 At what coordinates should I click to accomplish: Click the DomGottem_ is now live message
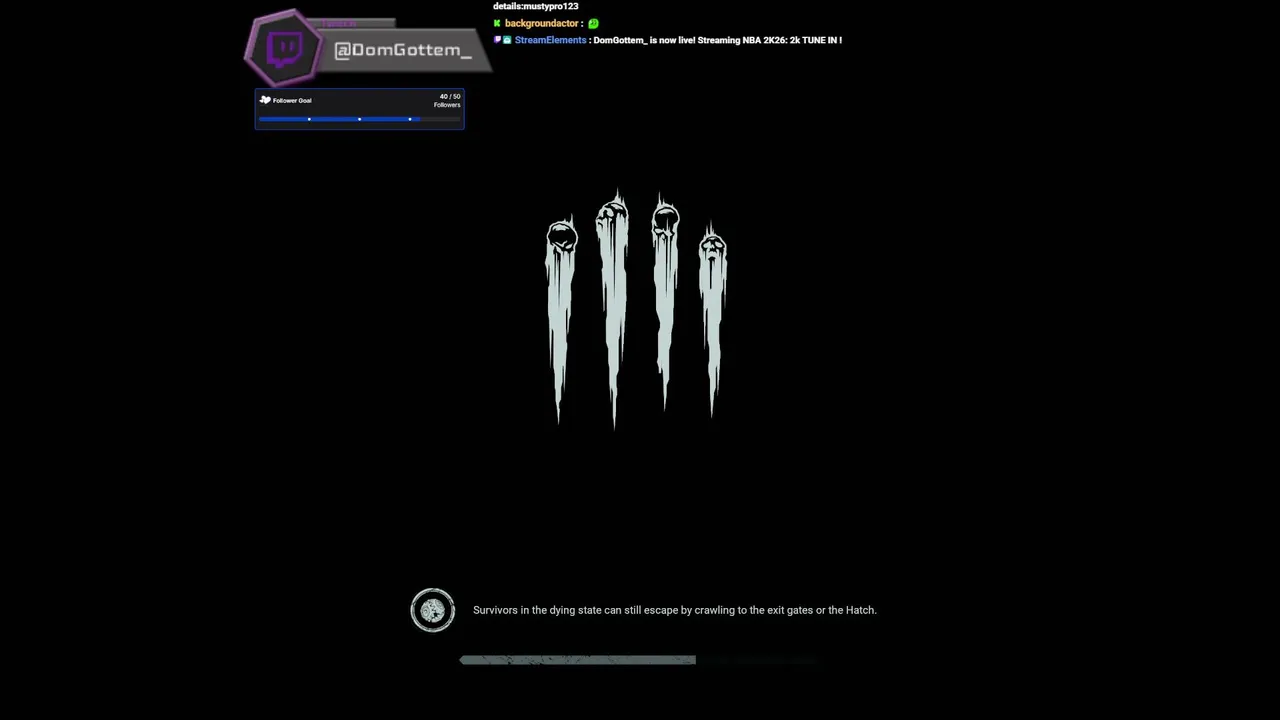coord(718,40)
